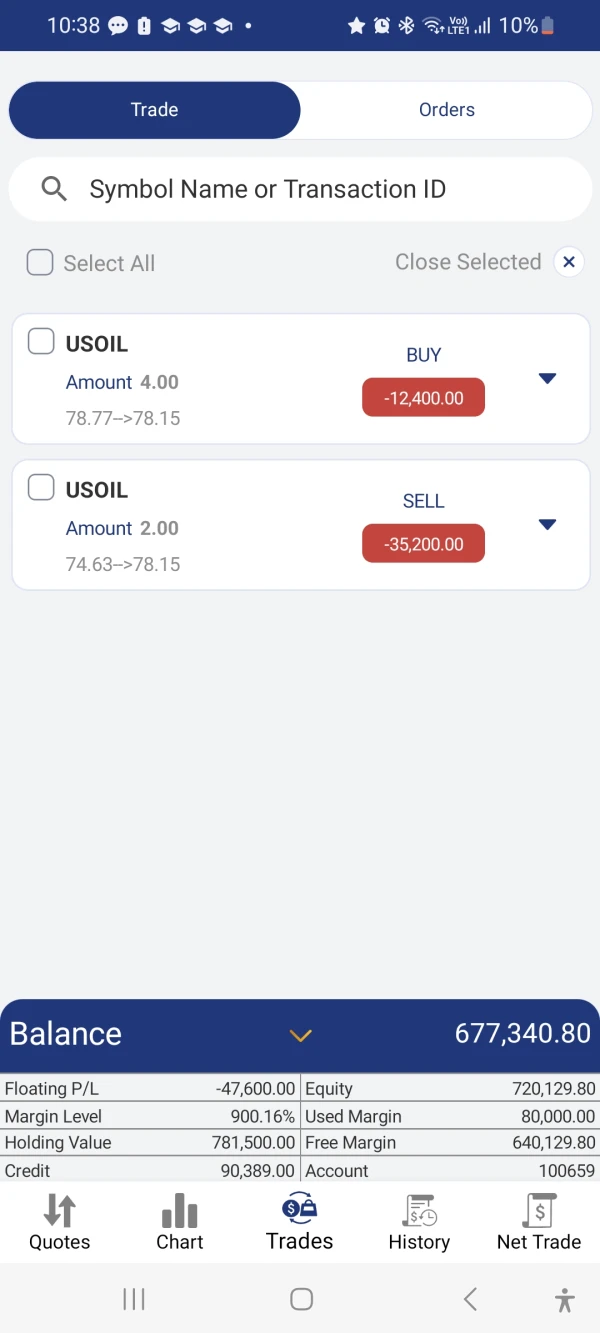Tap the accessibility figure icon
The image size is (600, 1333).
tap(565, 1299)
